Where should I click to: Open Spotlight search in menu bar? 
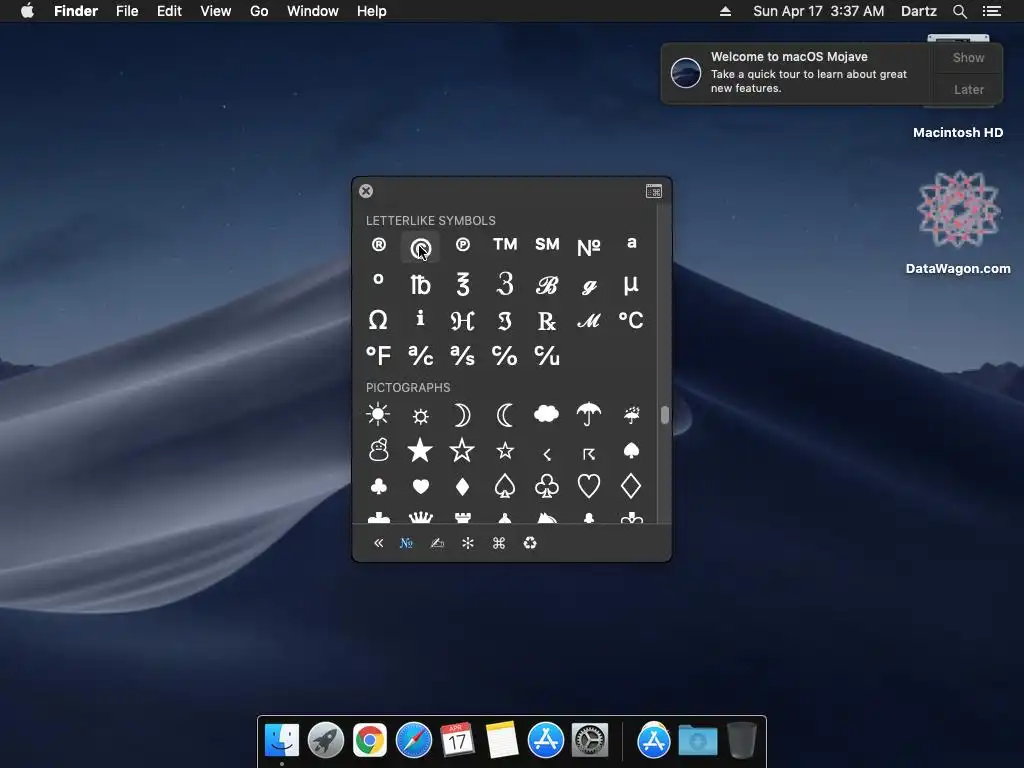[x=959, y=11]
